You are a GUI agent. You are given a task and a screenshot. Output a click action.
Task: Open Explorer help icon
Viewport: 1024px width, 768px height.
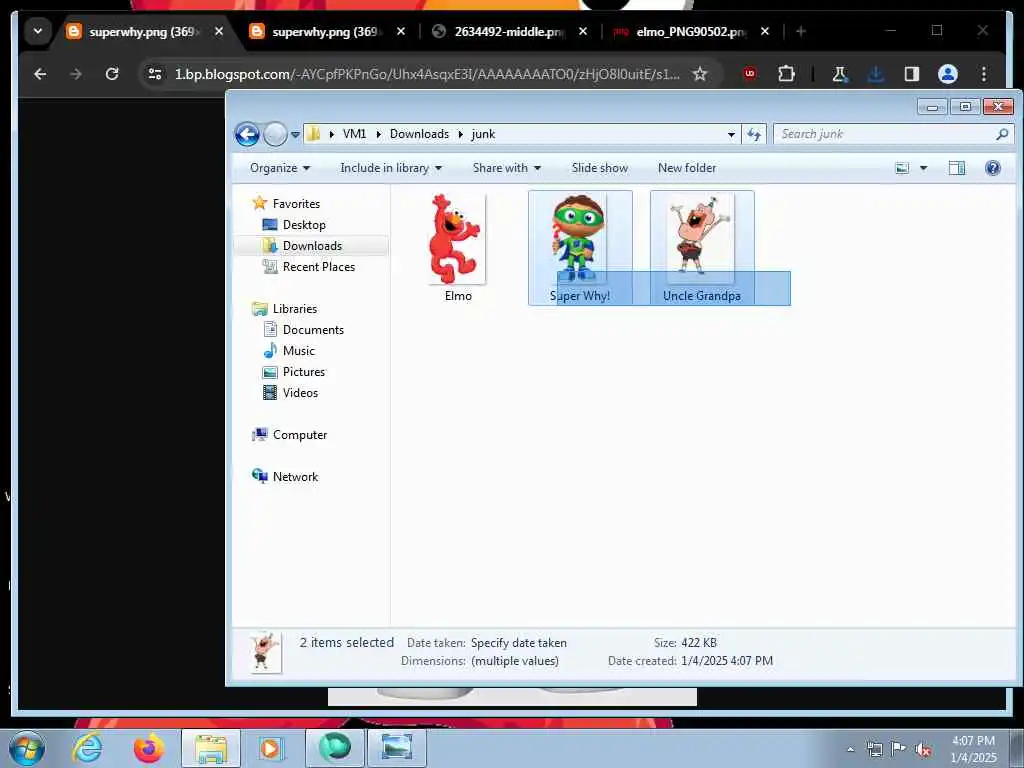993,168
